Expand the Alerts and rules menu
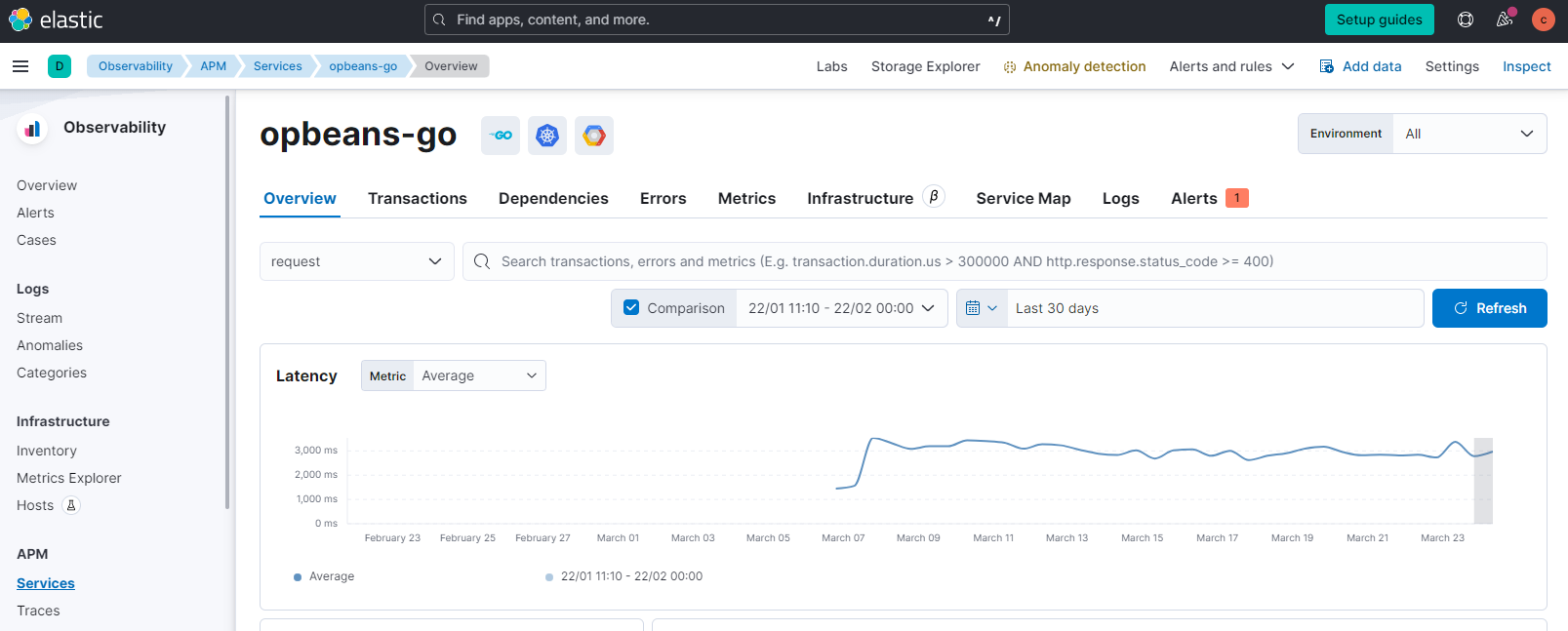The height and width of the screenshot is (631, 1568). click(1231, 66)
